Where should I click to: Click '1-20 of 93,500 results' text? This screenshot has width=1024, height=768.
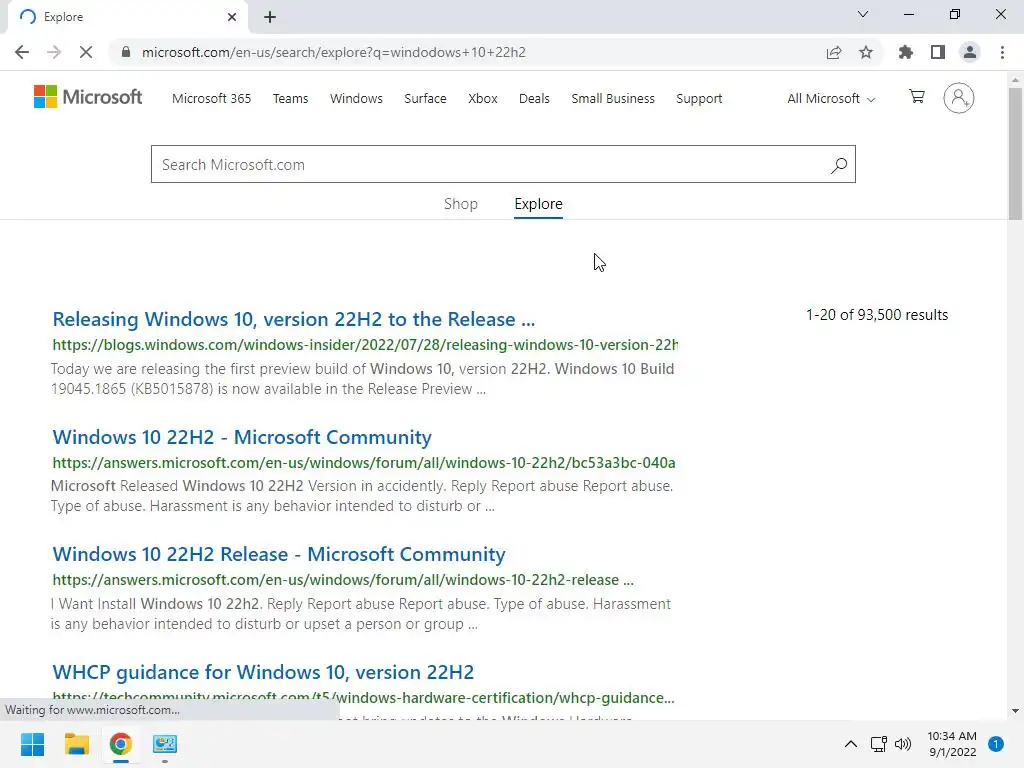[876, 315]
